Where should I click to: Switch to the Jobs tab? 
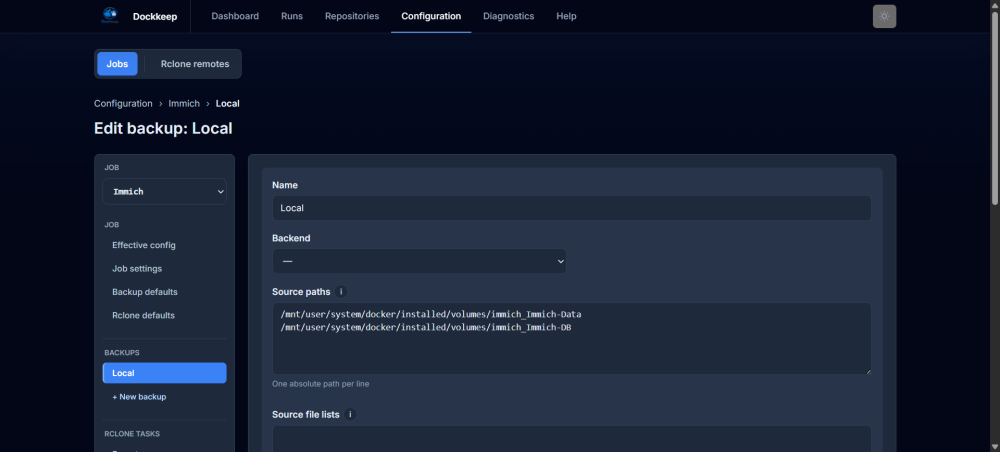pyautogui.click(x=117, y=64)
